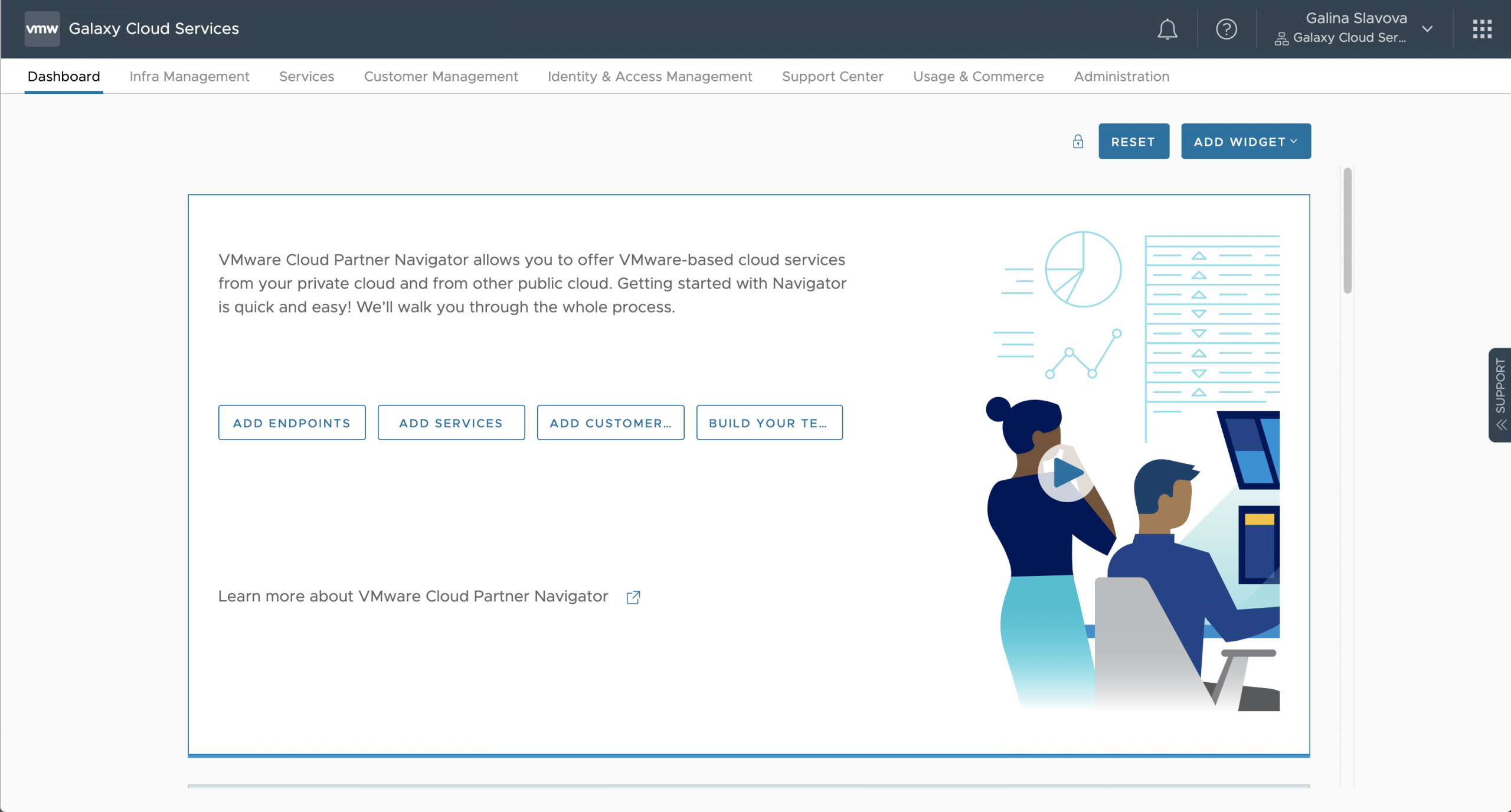Click the Add Services button
This screenshot has height=812, width=1511.
(x=451, y=423)
